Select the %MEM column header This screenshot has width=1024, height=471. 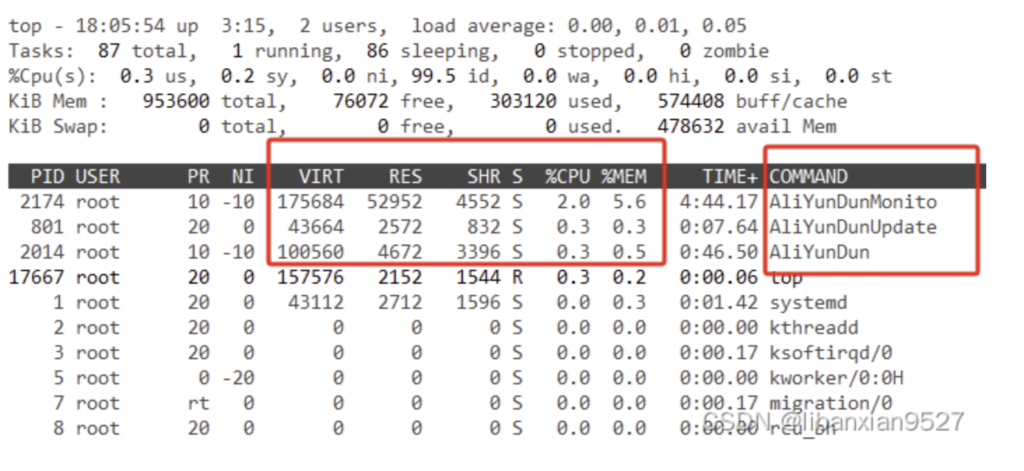point(624,176)
